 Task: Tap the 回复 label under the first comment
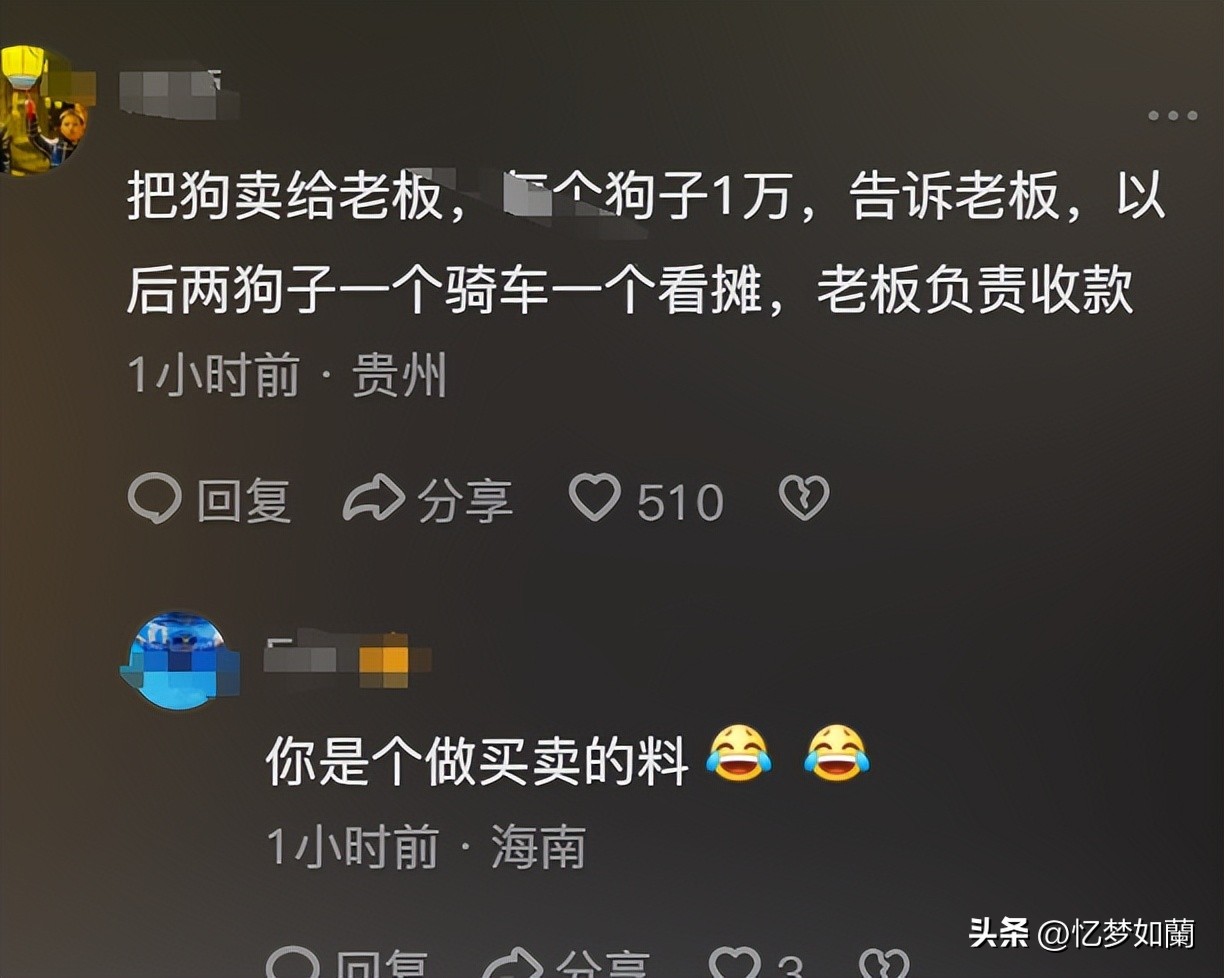pyautogui.click(x=243, y=501)
